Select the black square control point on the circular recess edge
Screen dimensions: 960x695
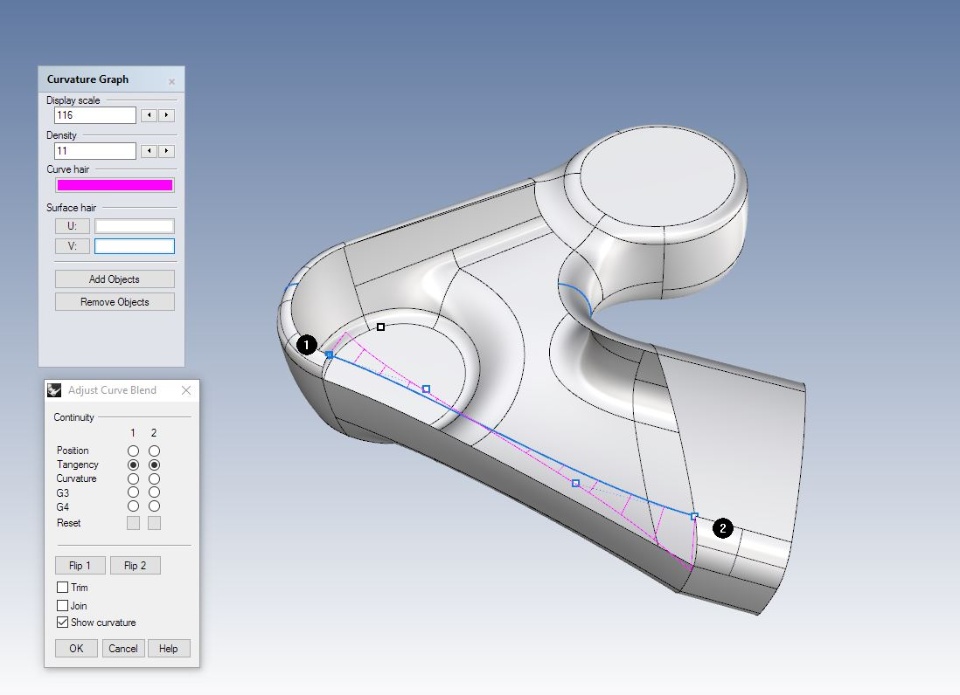pos(381,327)
